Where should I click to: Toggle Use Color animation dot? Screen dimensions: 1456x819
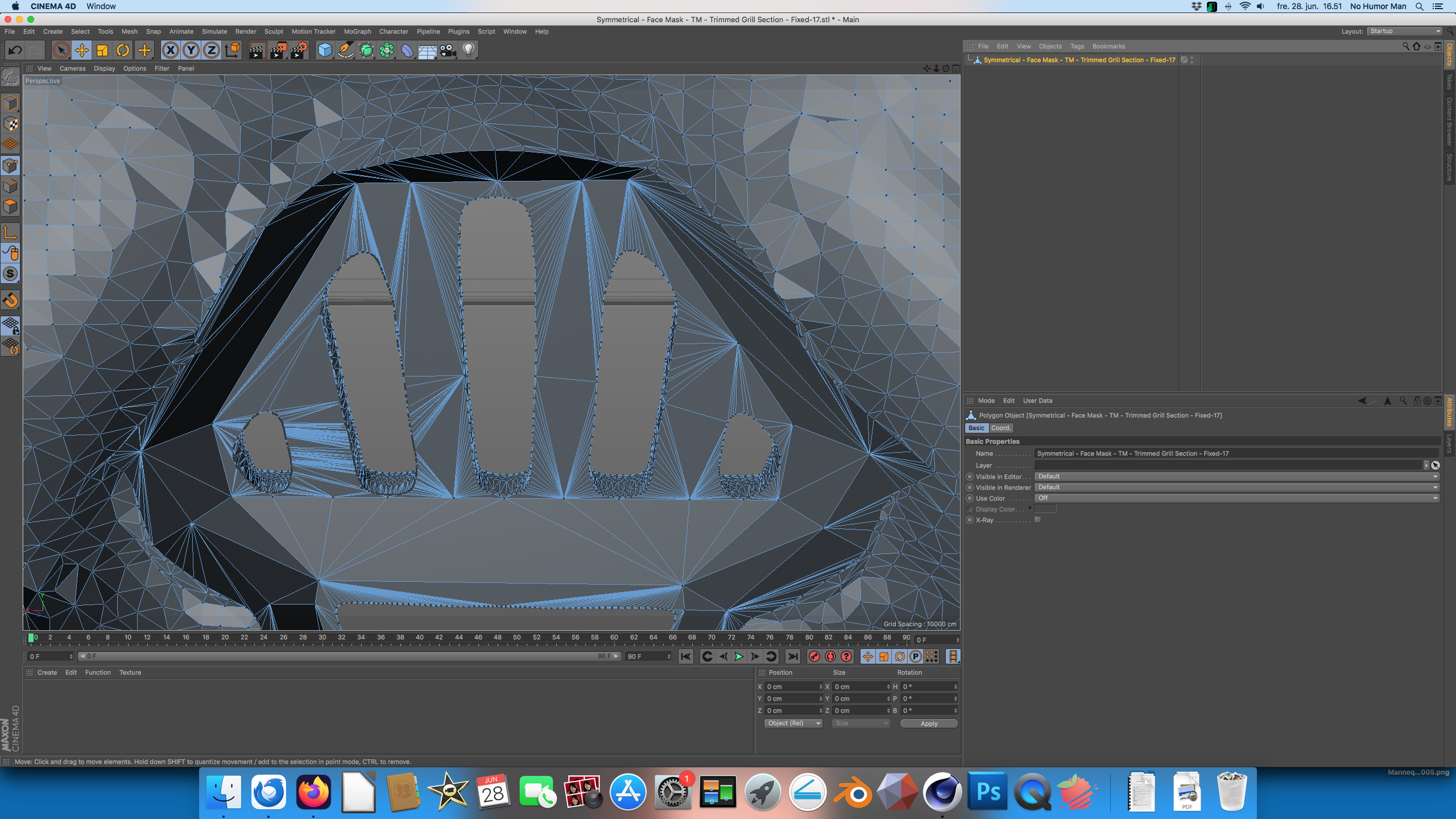[970, 498]
